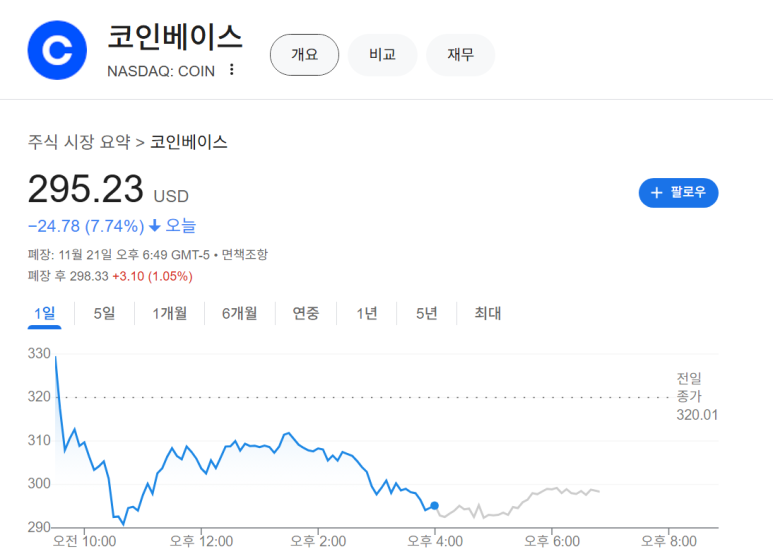Click the down arrow next to 오늘
This screenshot has height=559, width=773.
(155, 226)
